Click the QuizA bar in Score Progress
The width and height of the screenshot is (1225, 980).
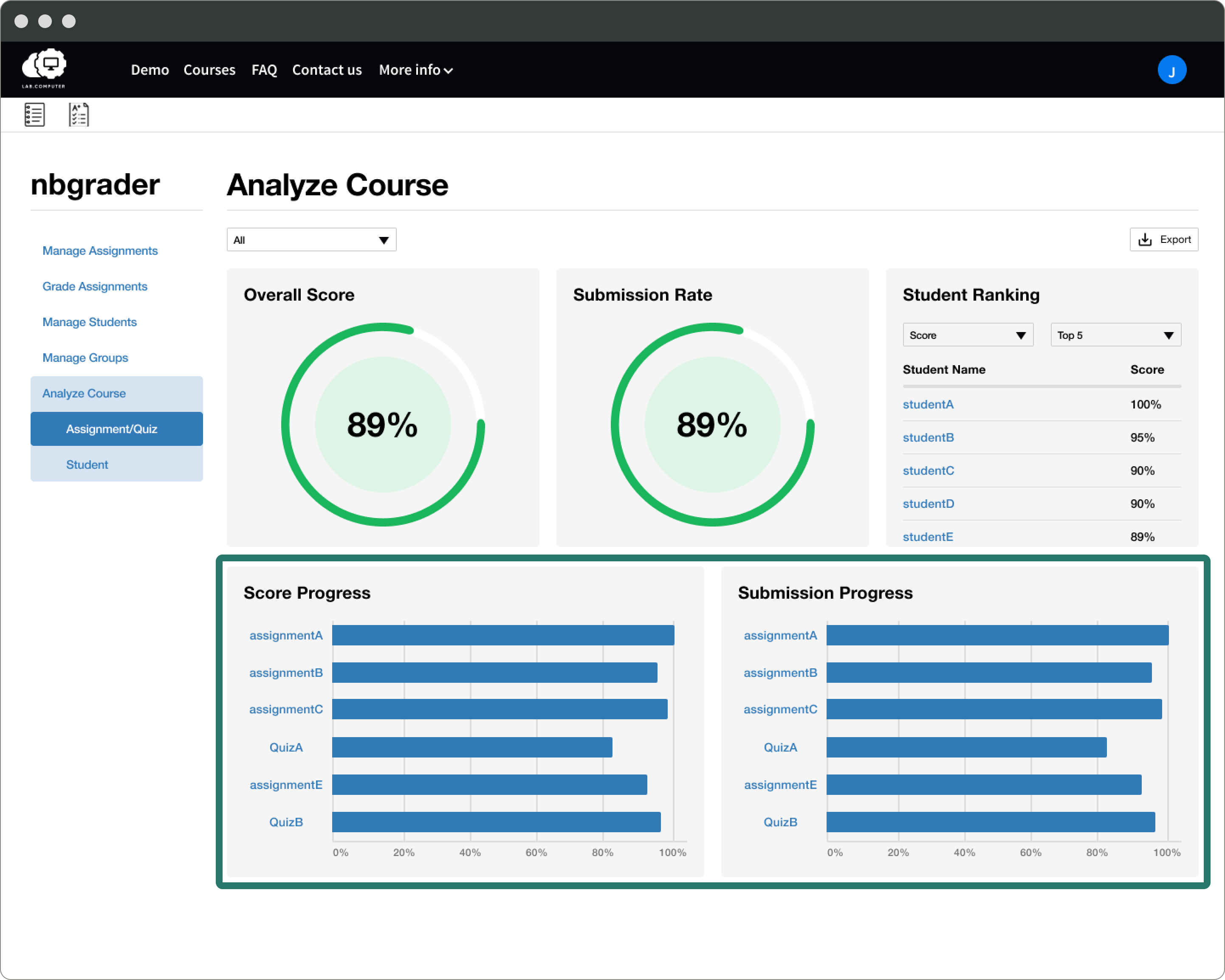pos(472,747)
